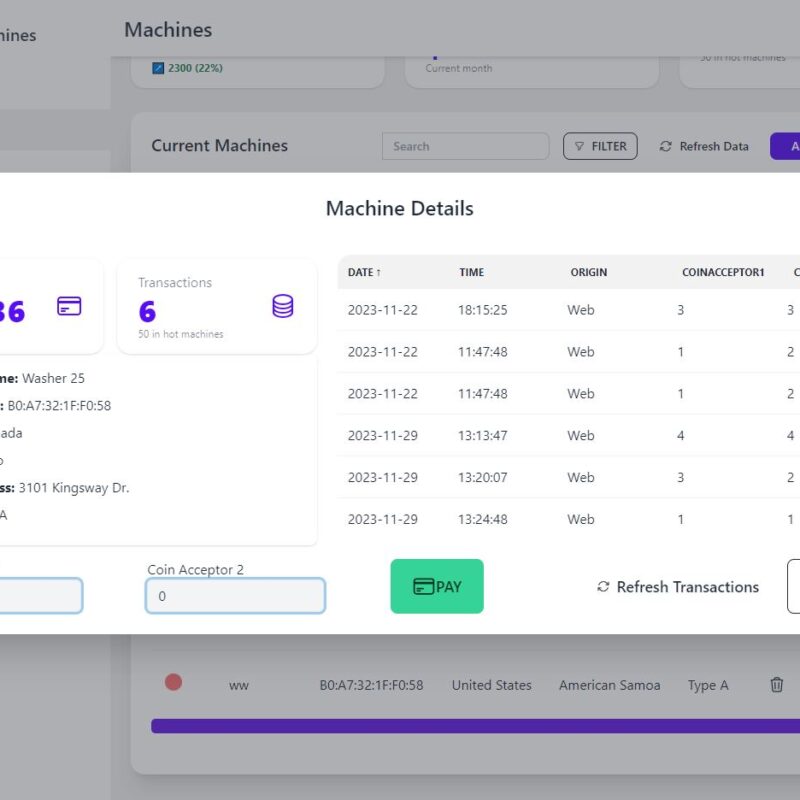Click the refresh icon next to Refresh Transactions
800x800 pixels.
603,587
